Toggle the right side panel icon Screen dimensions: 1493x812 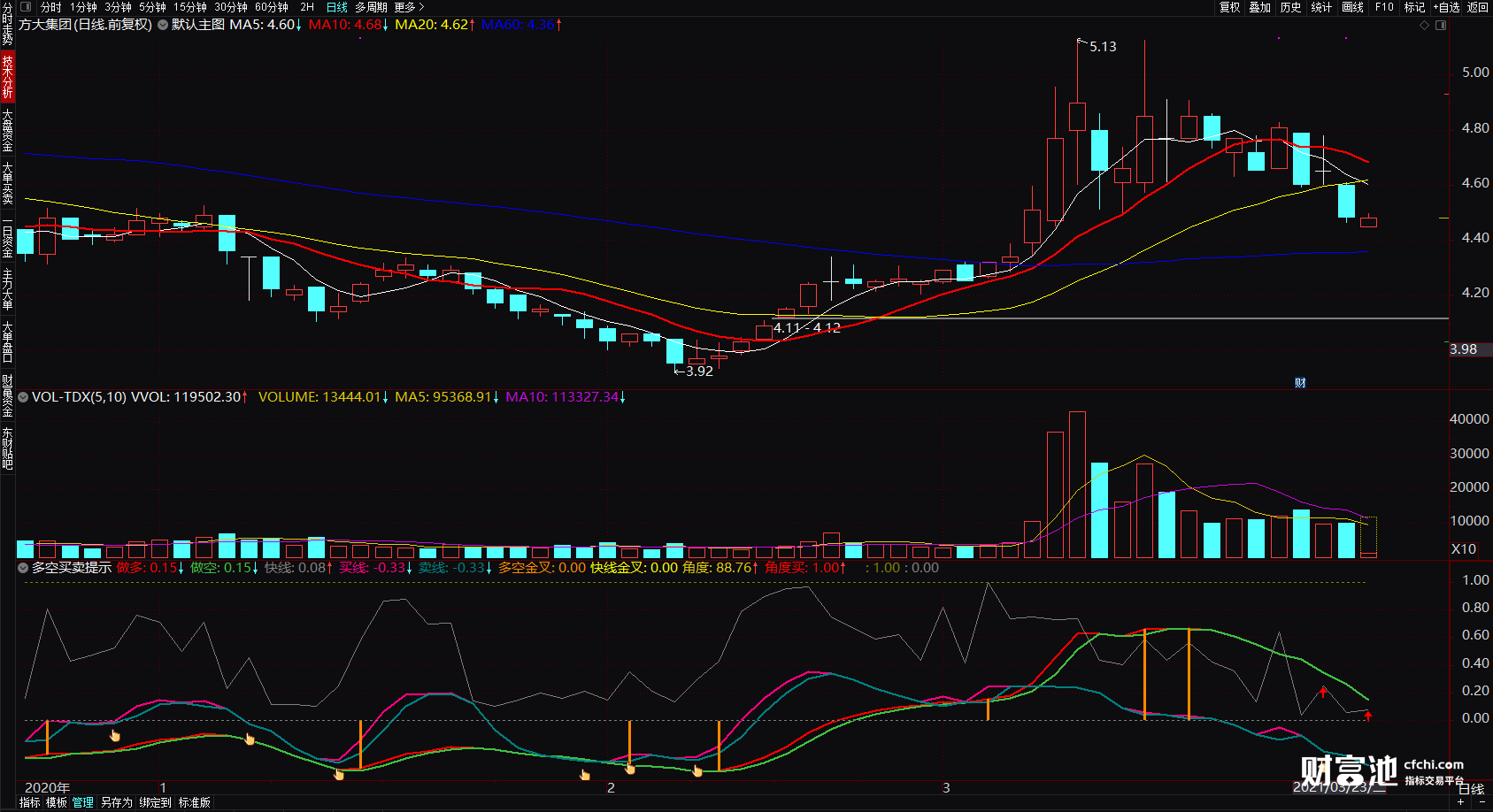pyautogui.click(x=1441, y=25)
